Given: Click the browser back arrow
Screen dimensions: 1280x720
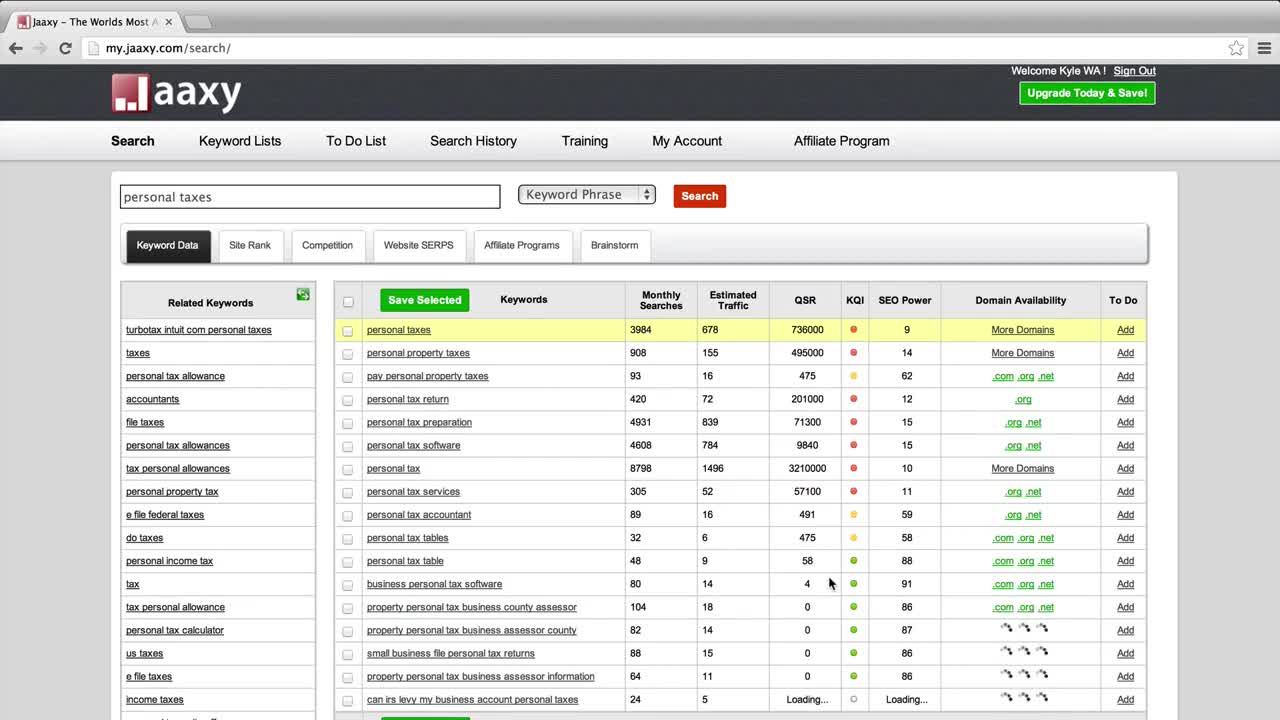Looking at the screenshot, I should tap(16, 48).
